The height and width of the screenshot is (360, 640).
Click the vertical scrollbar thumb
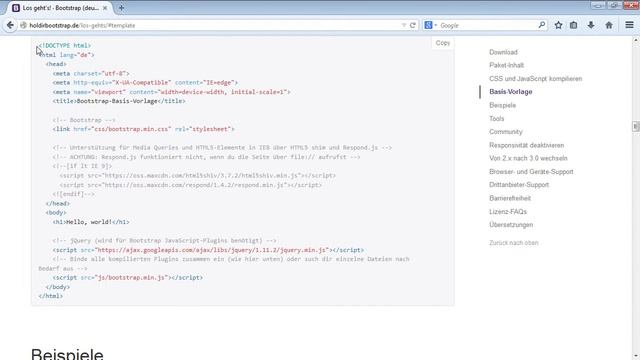(x=636, y=127)
